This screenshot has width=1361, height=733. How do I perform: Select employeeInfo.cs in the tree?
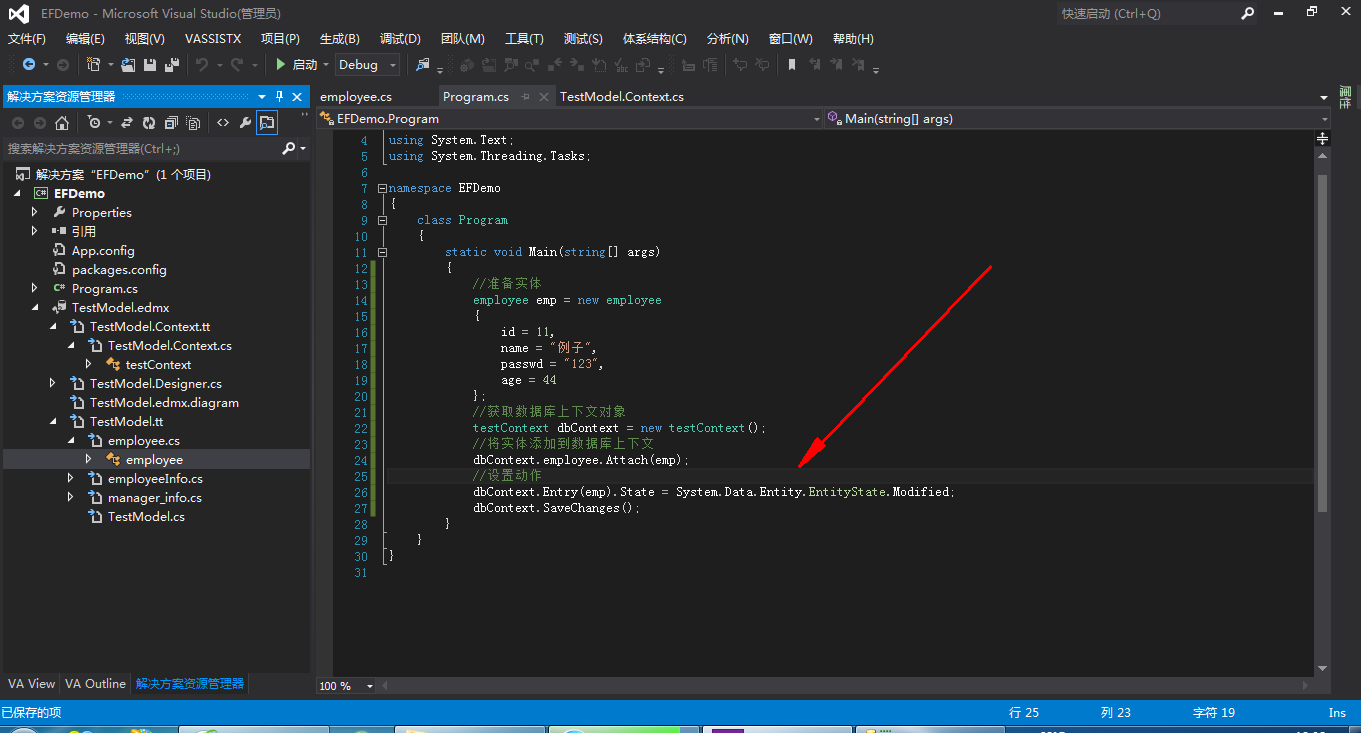pos(155,478)
